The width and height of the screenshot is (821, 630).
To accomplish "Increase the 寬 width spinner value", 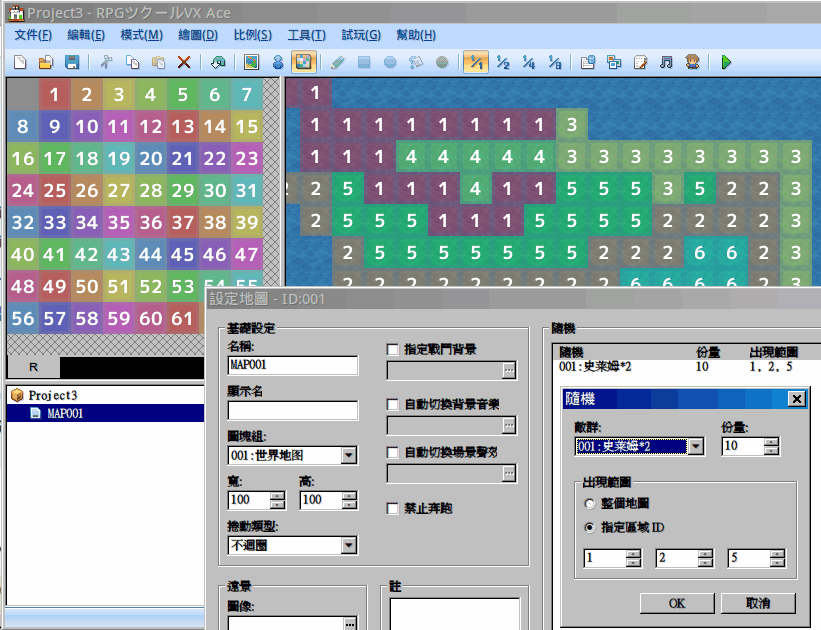I will click(278, 495).
